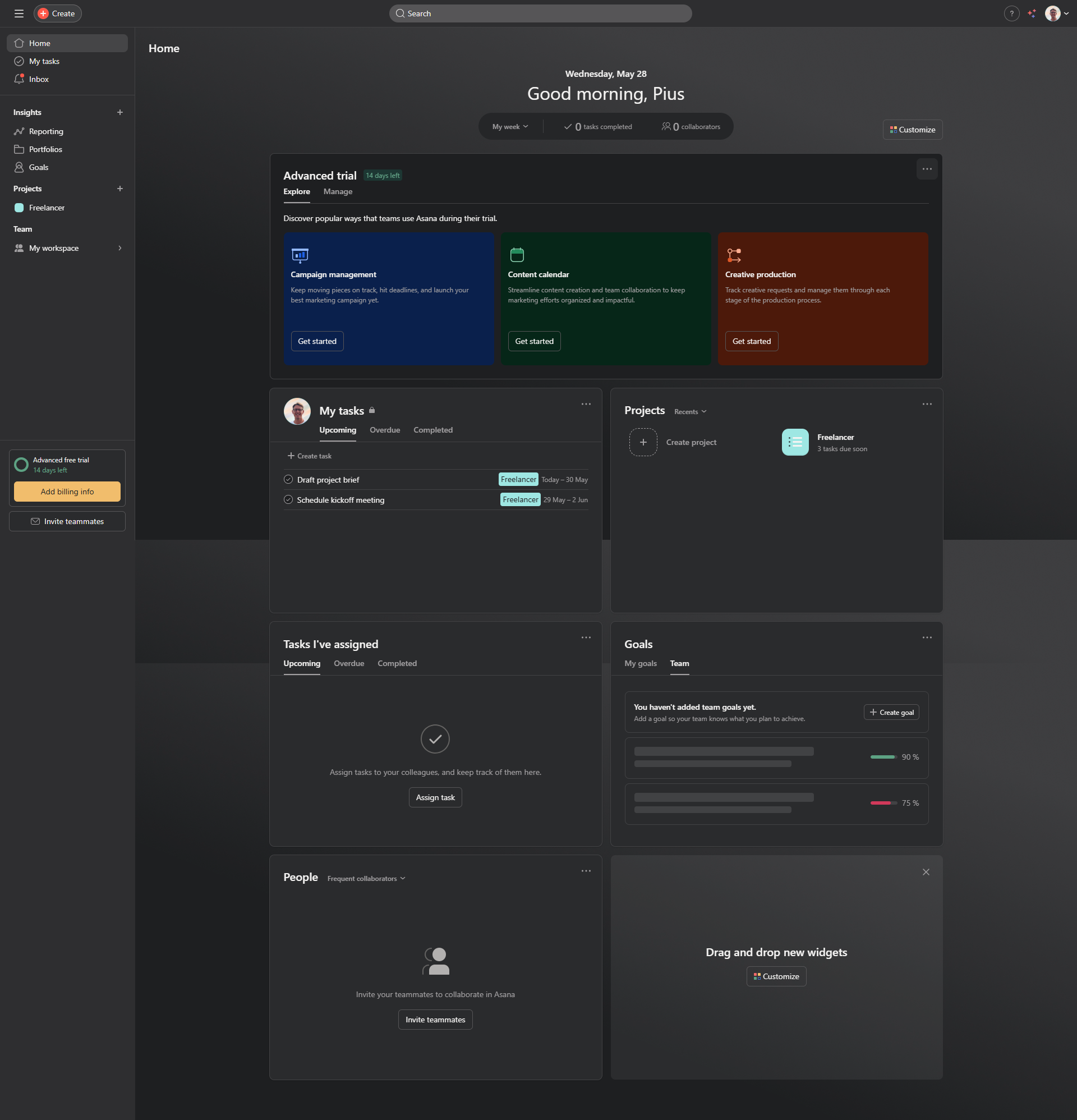Open Advanced trial widget more options
Screen dimensions: 1077x1120
(927, 168)
